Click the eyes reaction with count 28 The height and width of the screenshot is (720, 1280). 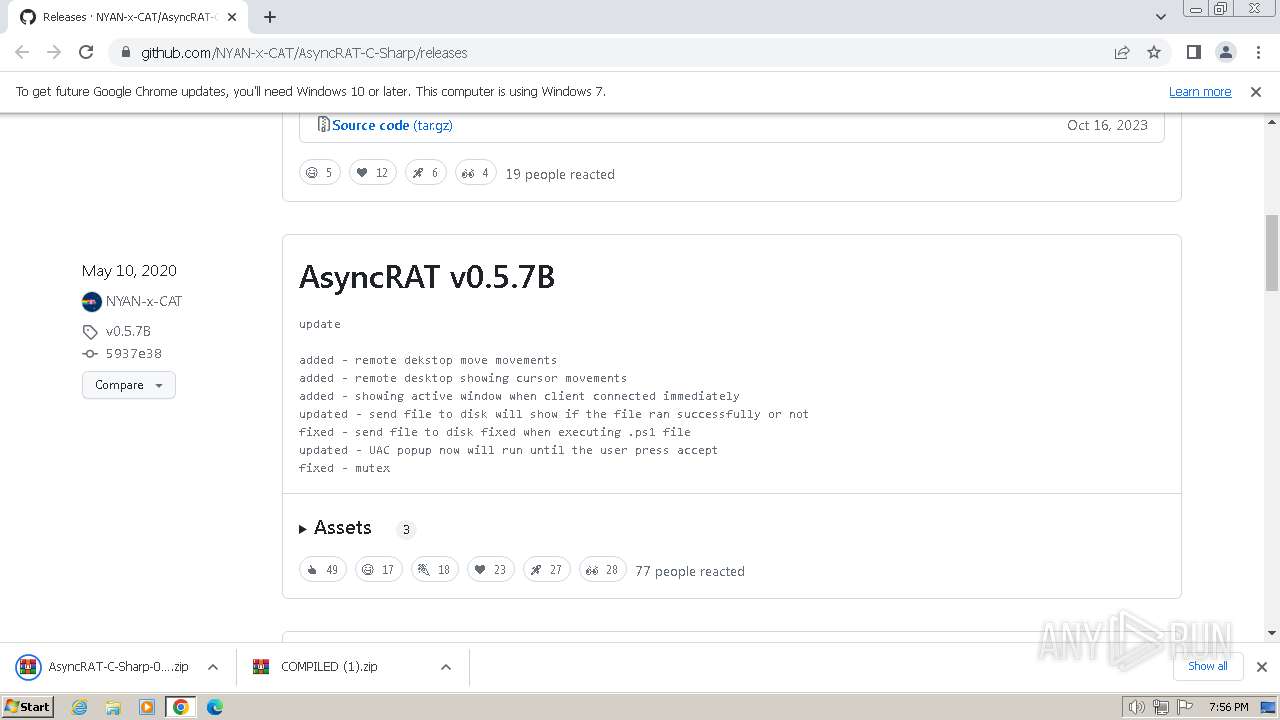pyautogui.click(x=603, y=570)
